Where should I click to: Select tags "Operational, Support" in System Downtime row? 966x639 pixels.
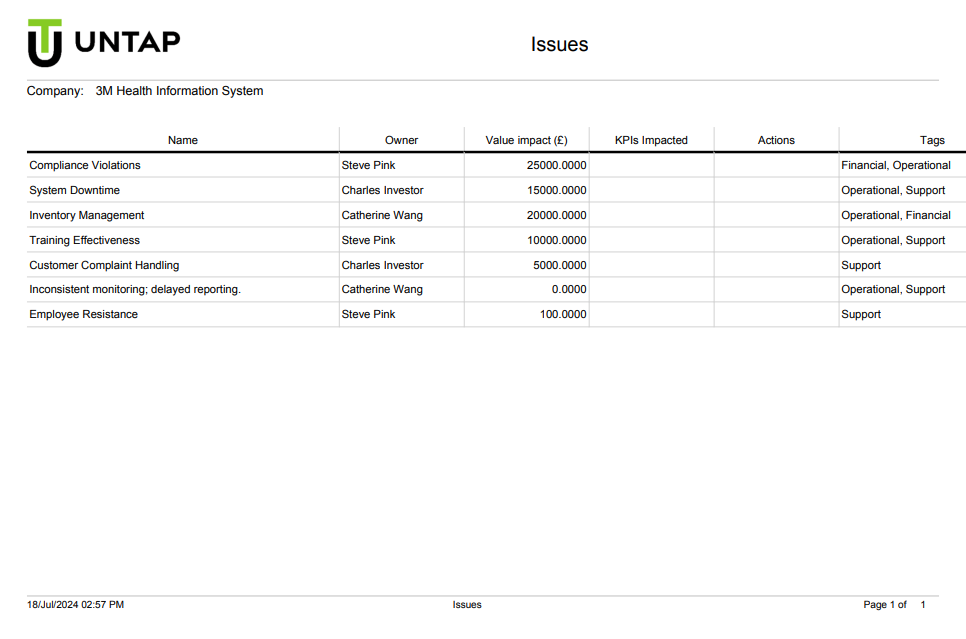point(893,190)
